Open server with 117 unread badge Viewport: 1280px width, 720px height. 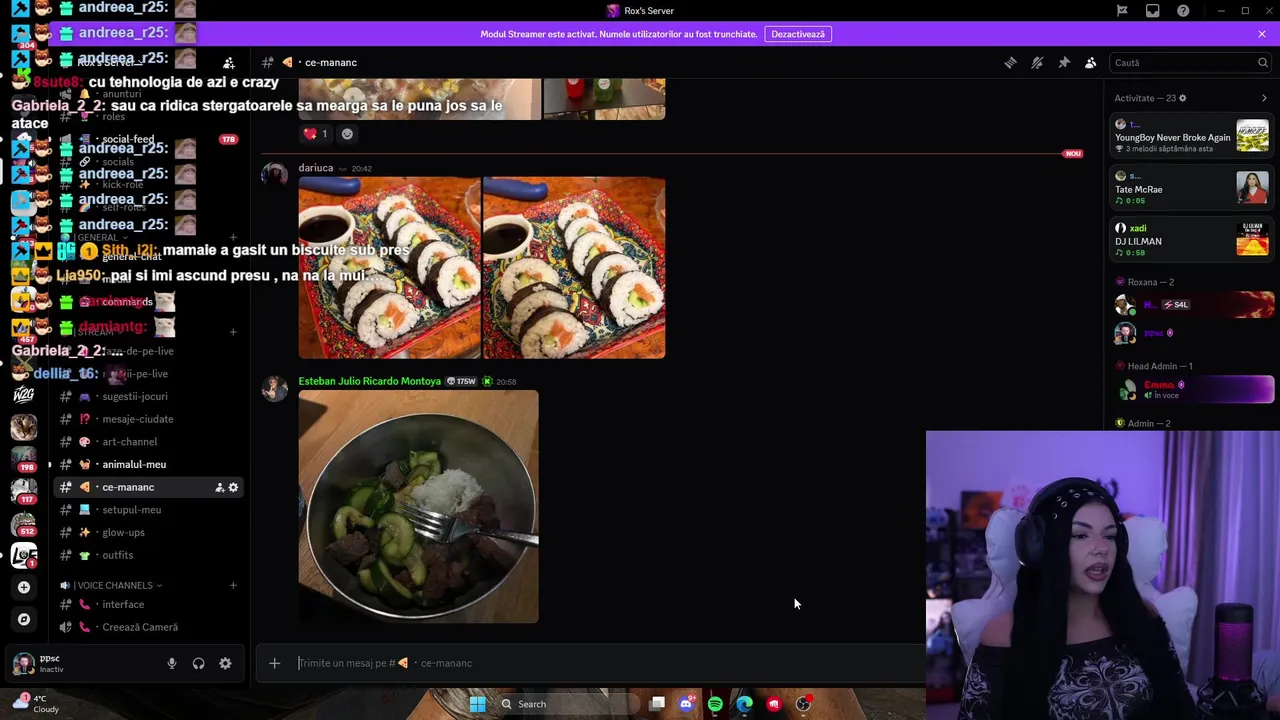click(24, 491)
